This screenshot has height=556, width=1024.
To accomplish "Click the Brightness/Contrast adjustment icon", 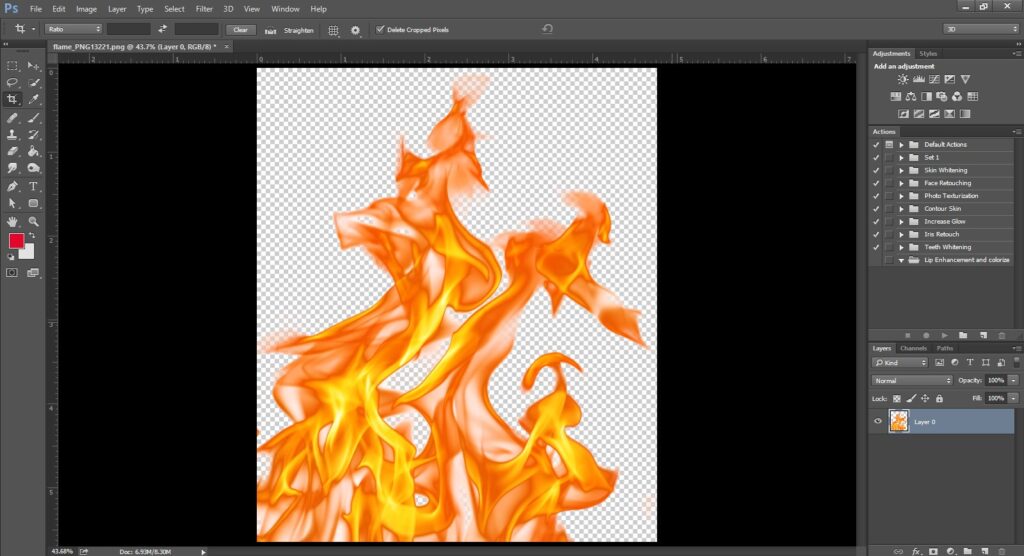I will (x=903, y=79).
